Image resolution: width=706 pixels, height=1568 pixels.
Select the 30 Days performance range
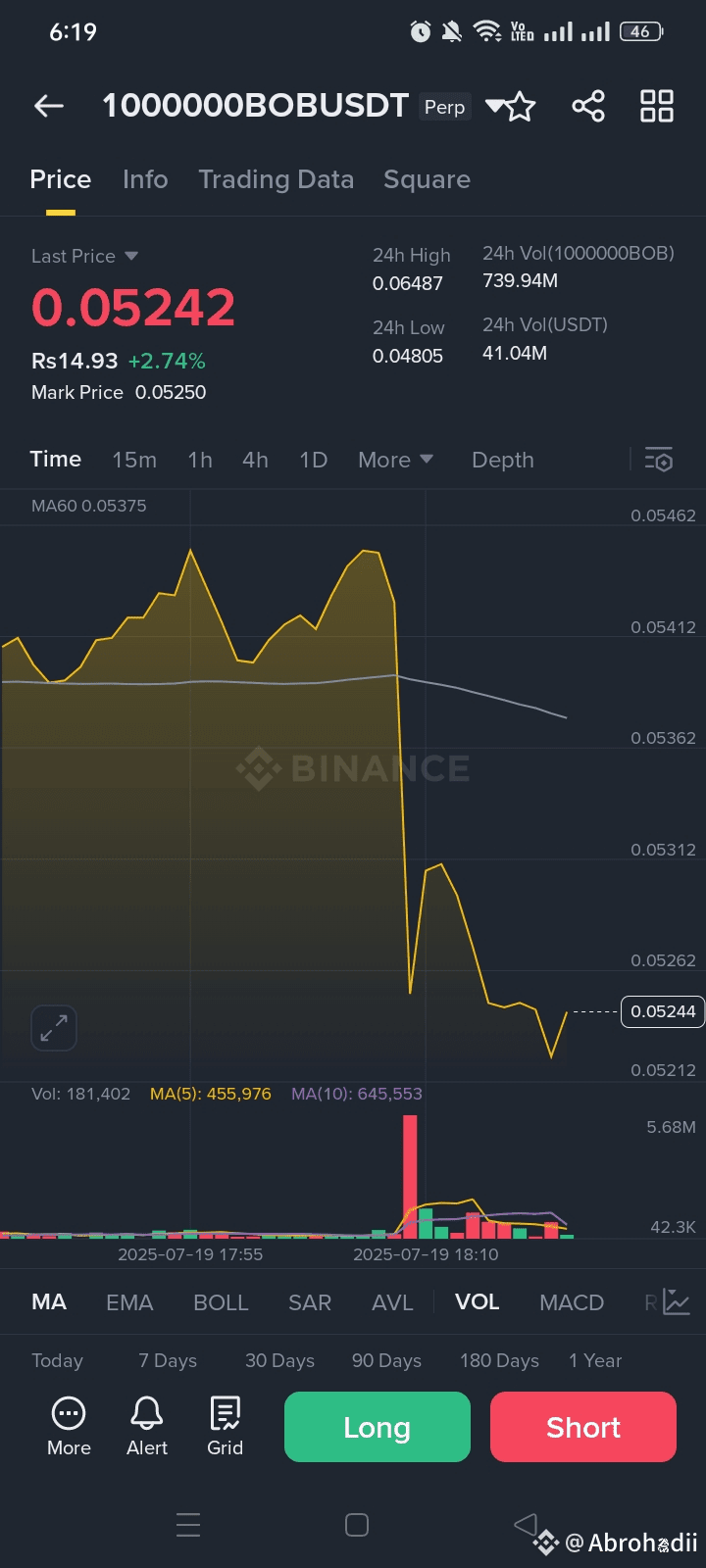279,1360
